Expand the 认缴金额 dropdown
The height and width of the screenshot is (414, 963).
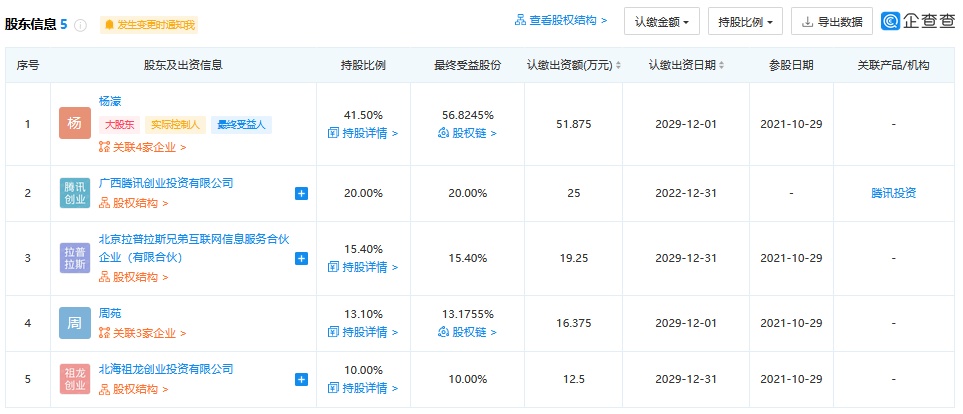(661, 21)
